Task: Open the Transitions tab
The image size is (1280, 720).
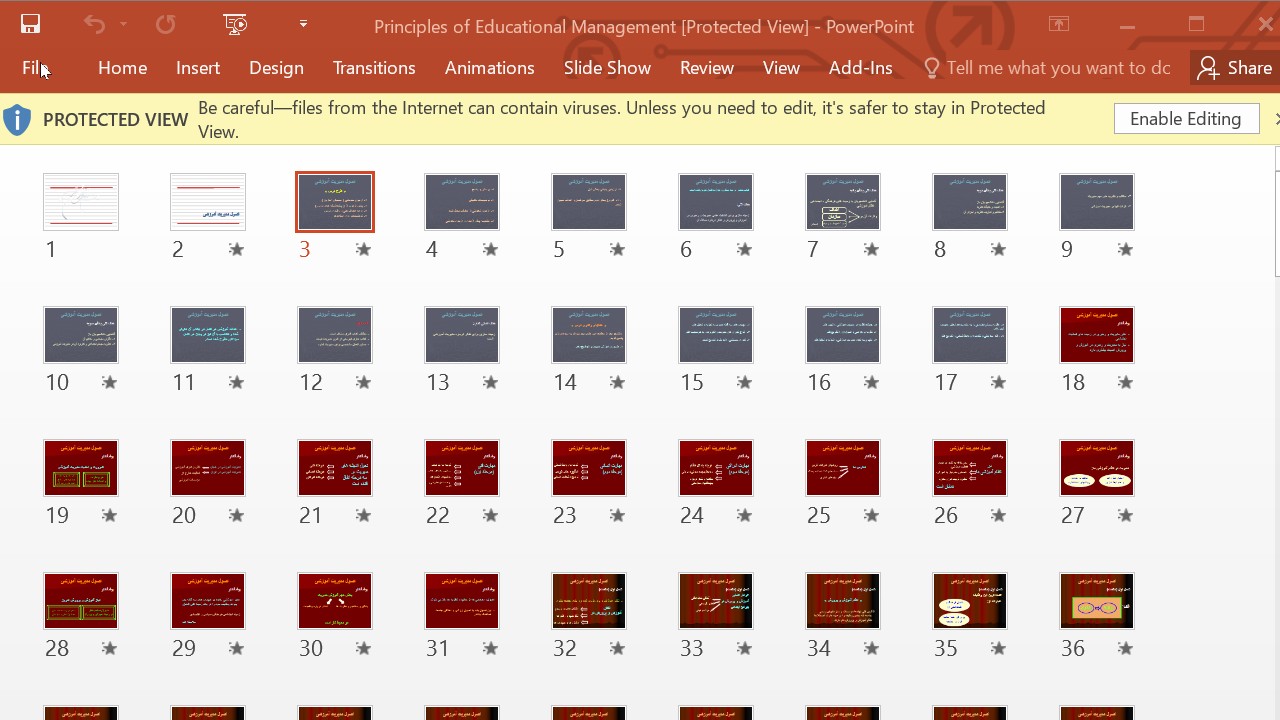Action: 374,68
